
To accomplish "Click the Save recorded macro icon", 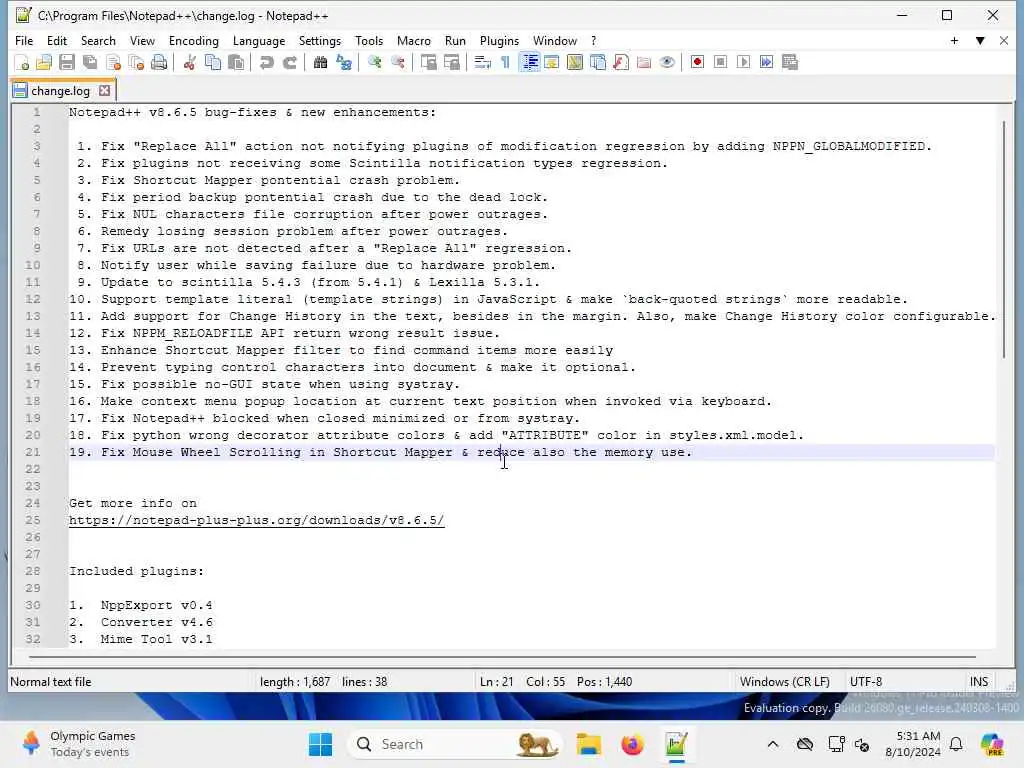I will pos(790,63).
